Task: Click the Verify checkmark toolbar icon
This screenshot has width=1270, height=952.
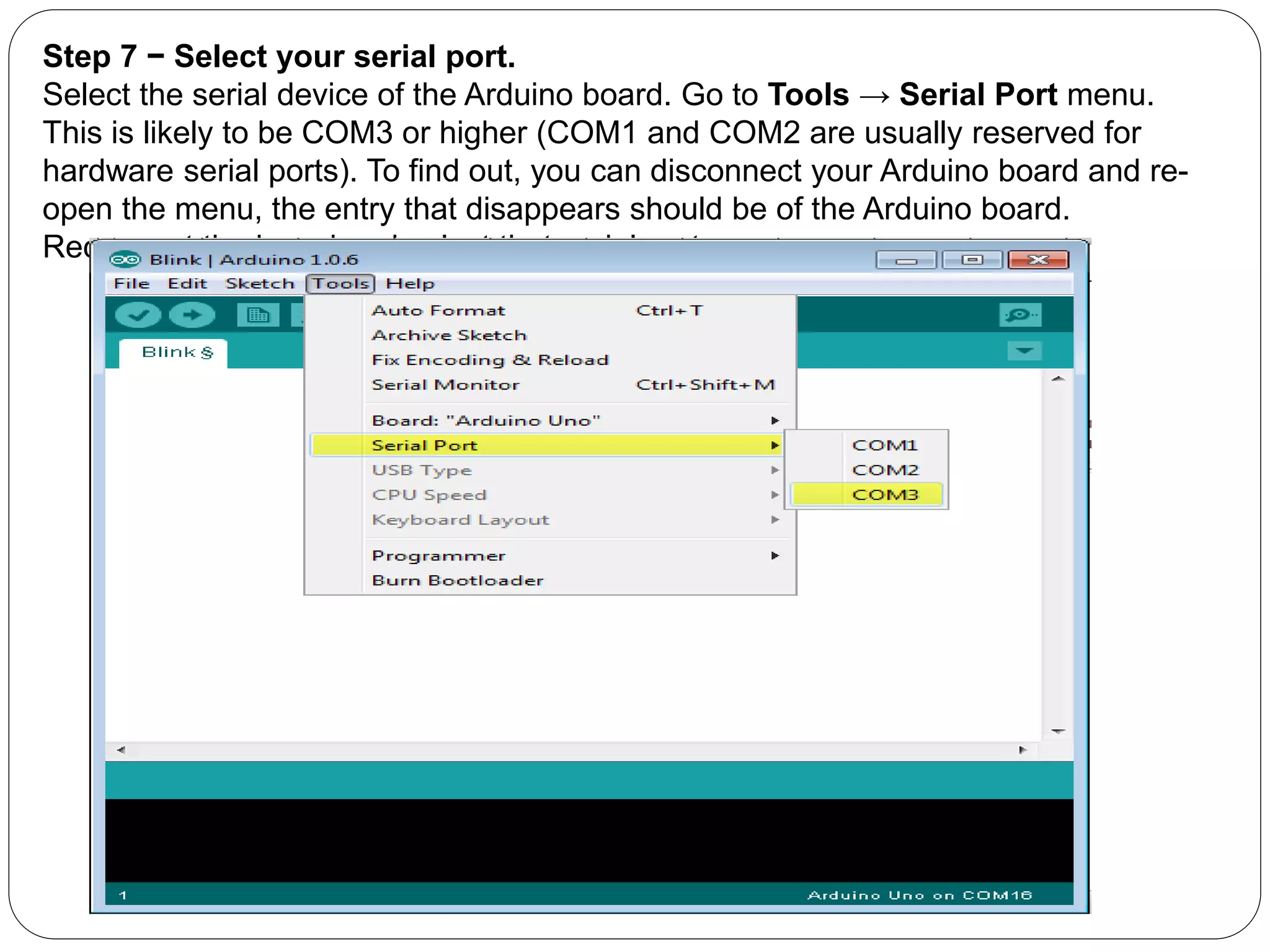Action: (x=138, y=315)
